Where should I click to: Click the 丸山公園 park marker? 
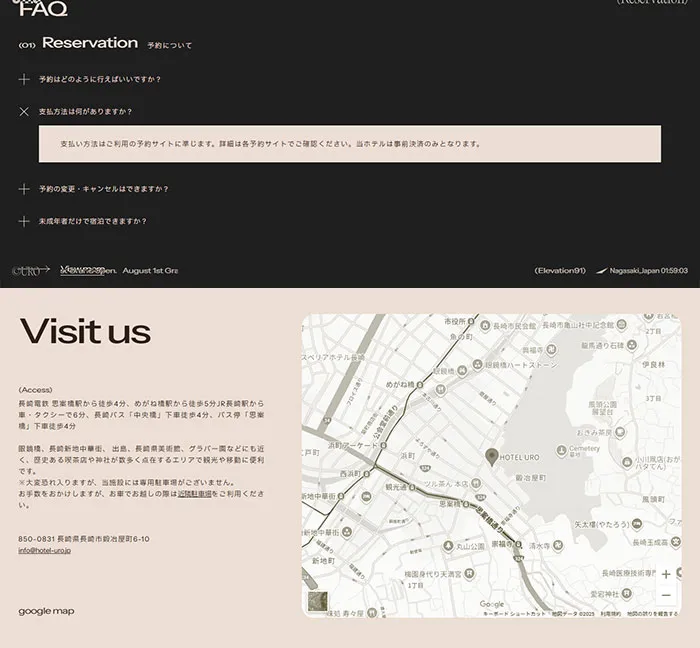pos(448,546)
